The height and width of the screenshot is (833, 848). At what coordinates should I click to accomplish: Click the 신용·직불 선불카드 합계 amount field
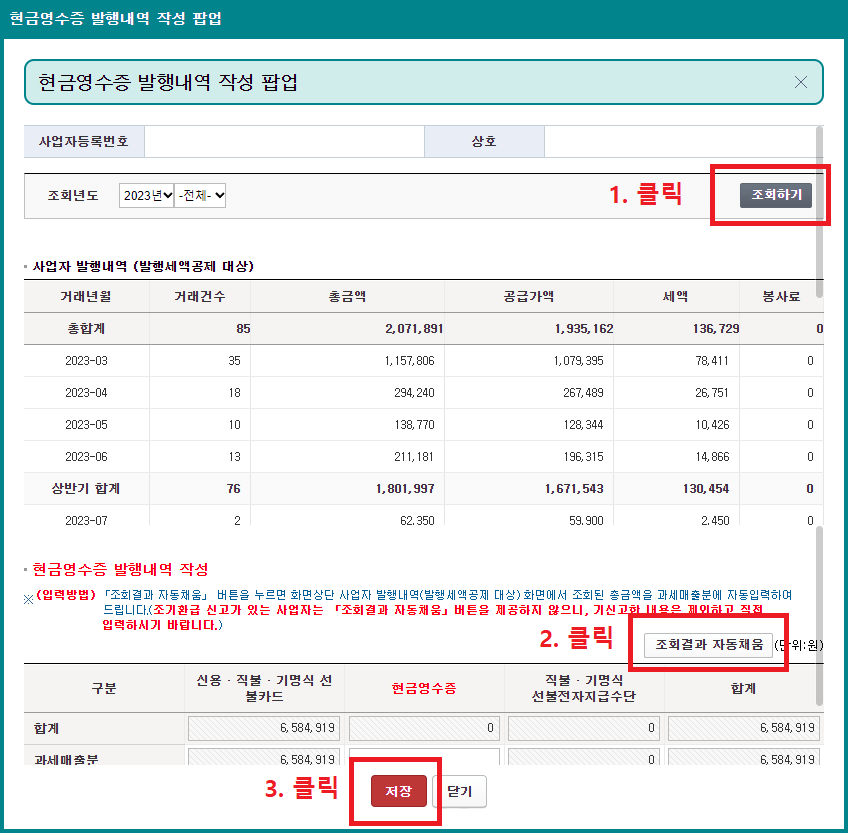point(264,727)
